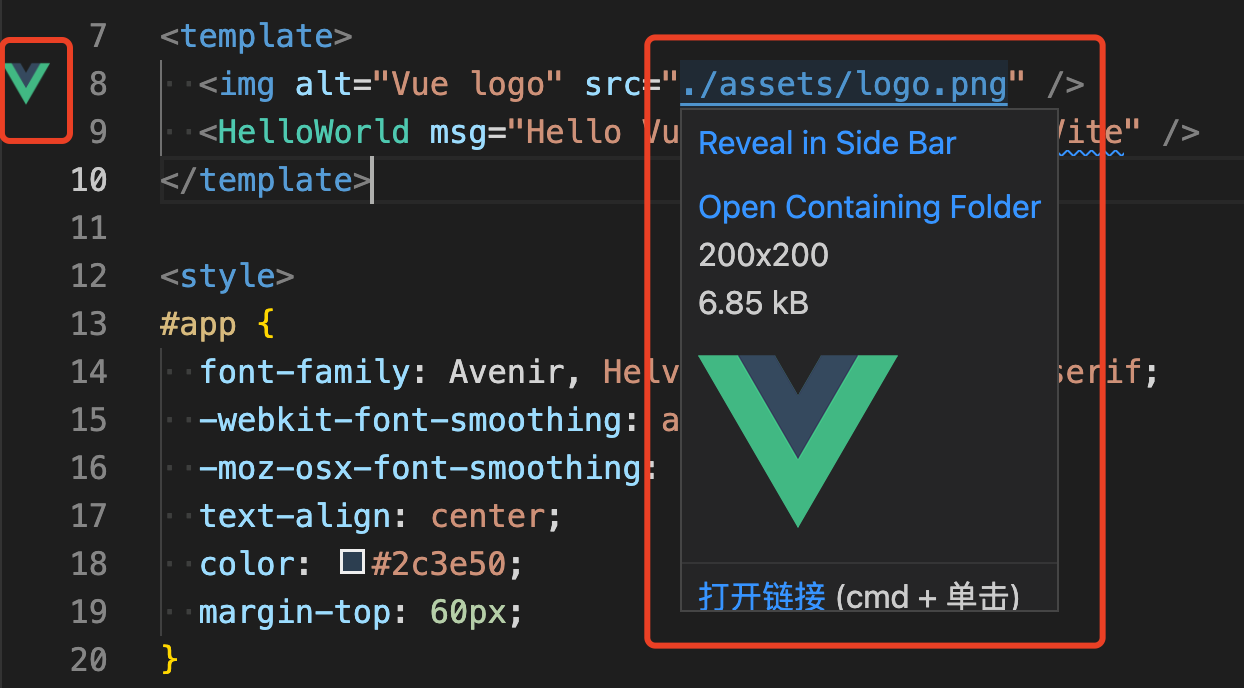Click line number 20 in gutter
Screen dimensions: 1244x688
[89, 659]
